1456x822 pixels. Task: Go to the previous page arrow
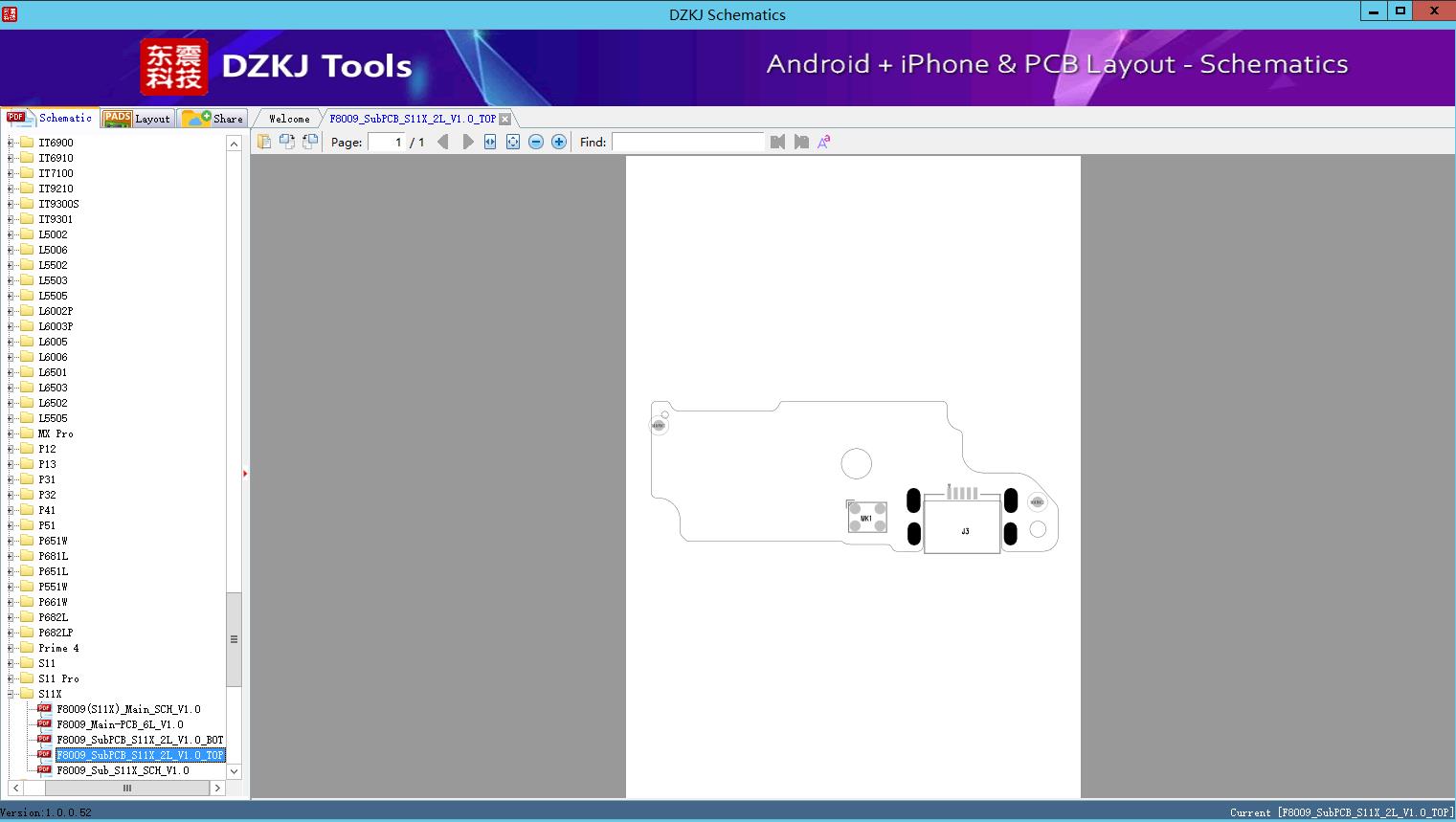point(443,142)
